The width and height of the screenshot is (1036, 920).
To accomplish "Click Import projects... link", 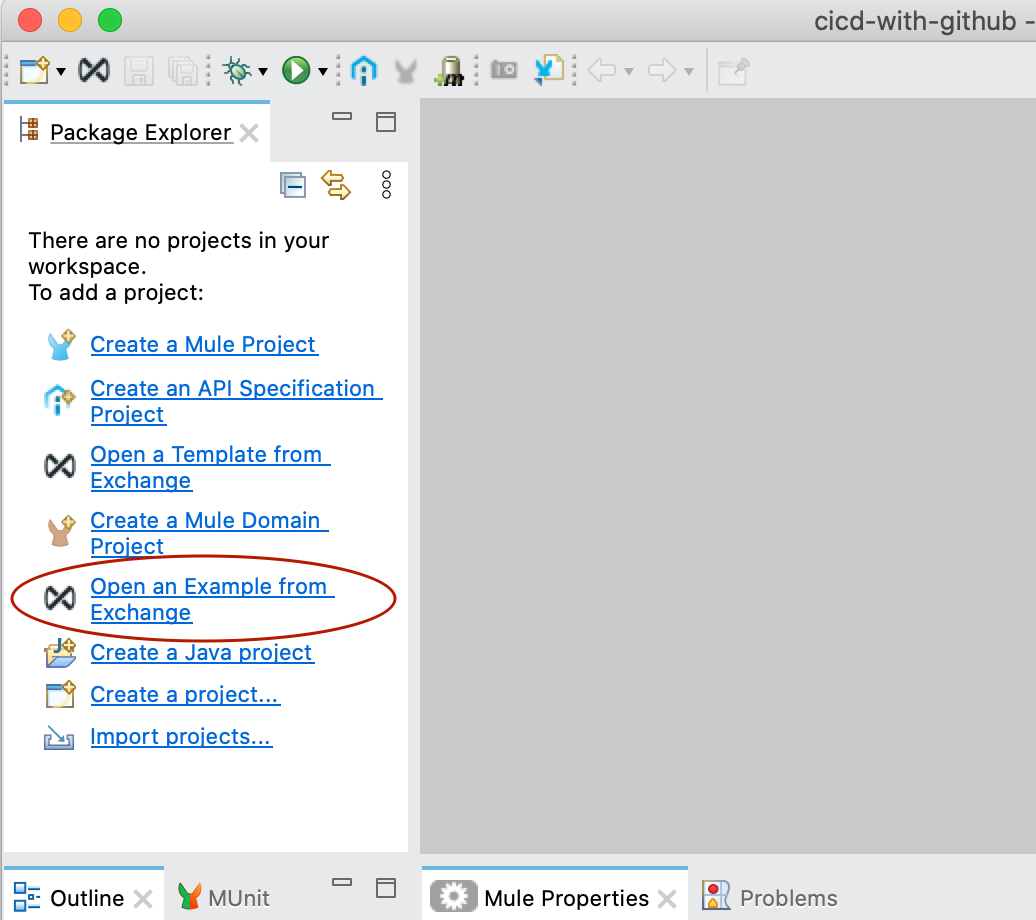I will [x=180, y=737].
